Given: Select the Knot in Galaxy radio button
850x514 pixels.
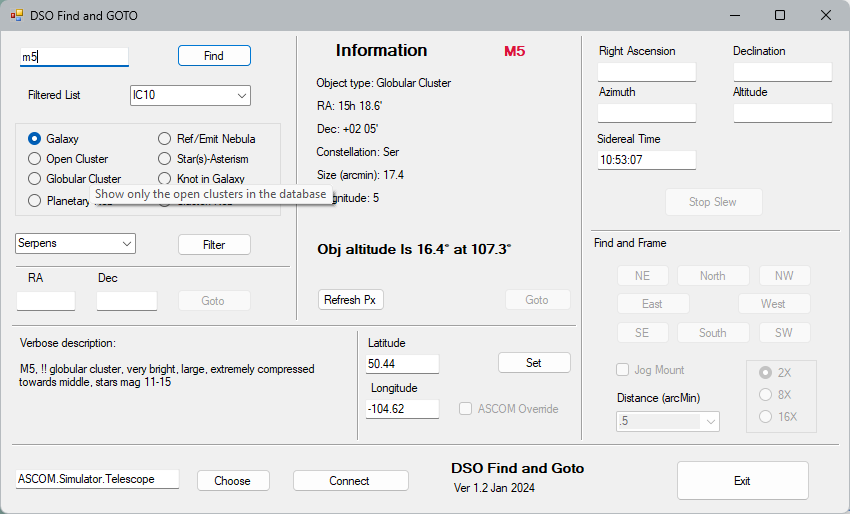Looking at the screenshot, I should click(164, 179).
